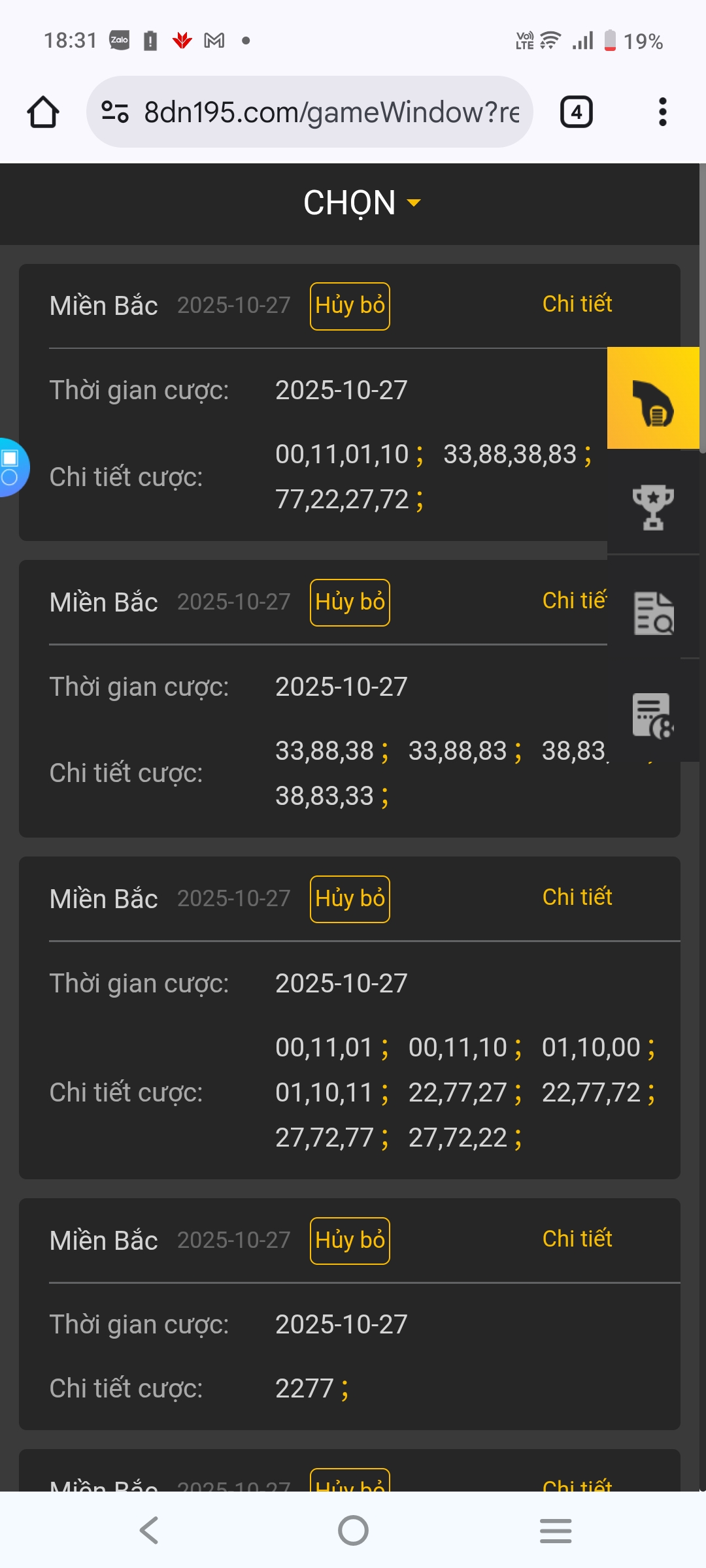This screenshot has height=1568, width=706.
Task: Tap the blue floating bubble on left edge
Action: pyautogui.click(x=12, y=466)
